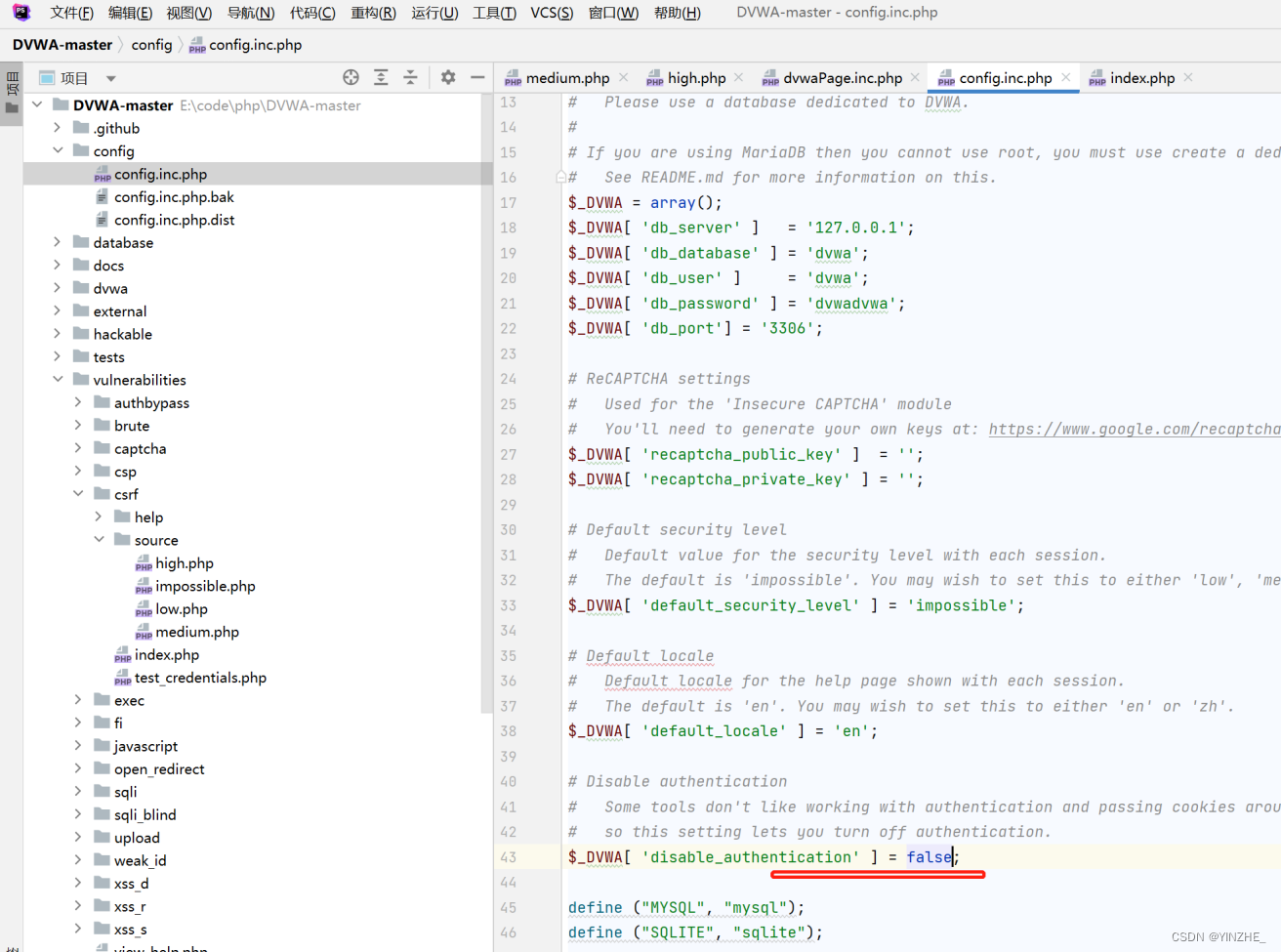Collapse the csrf folder
The width and height of the screenshot is (1281, 952).
pos(78,494)
